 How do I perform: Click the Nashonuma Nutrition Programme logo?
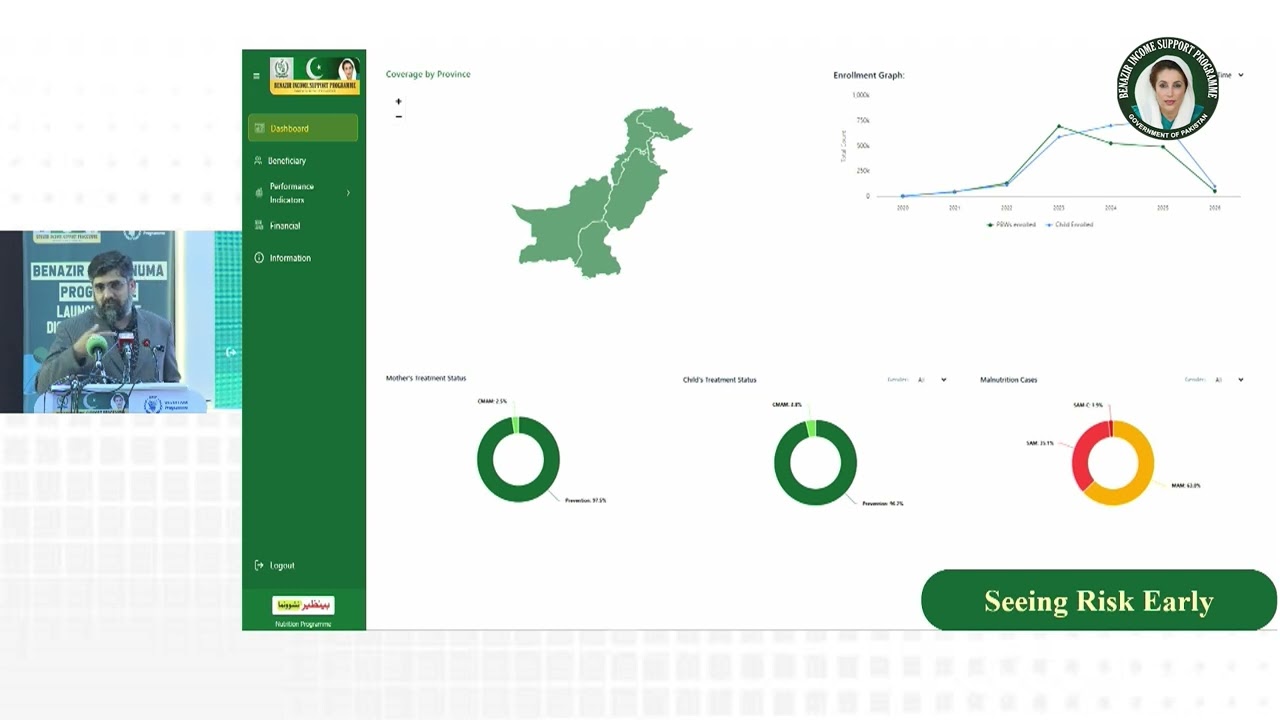(303, 605)
